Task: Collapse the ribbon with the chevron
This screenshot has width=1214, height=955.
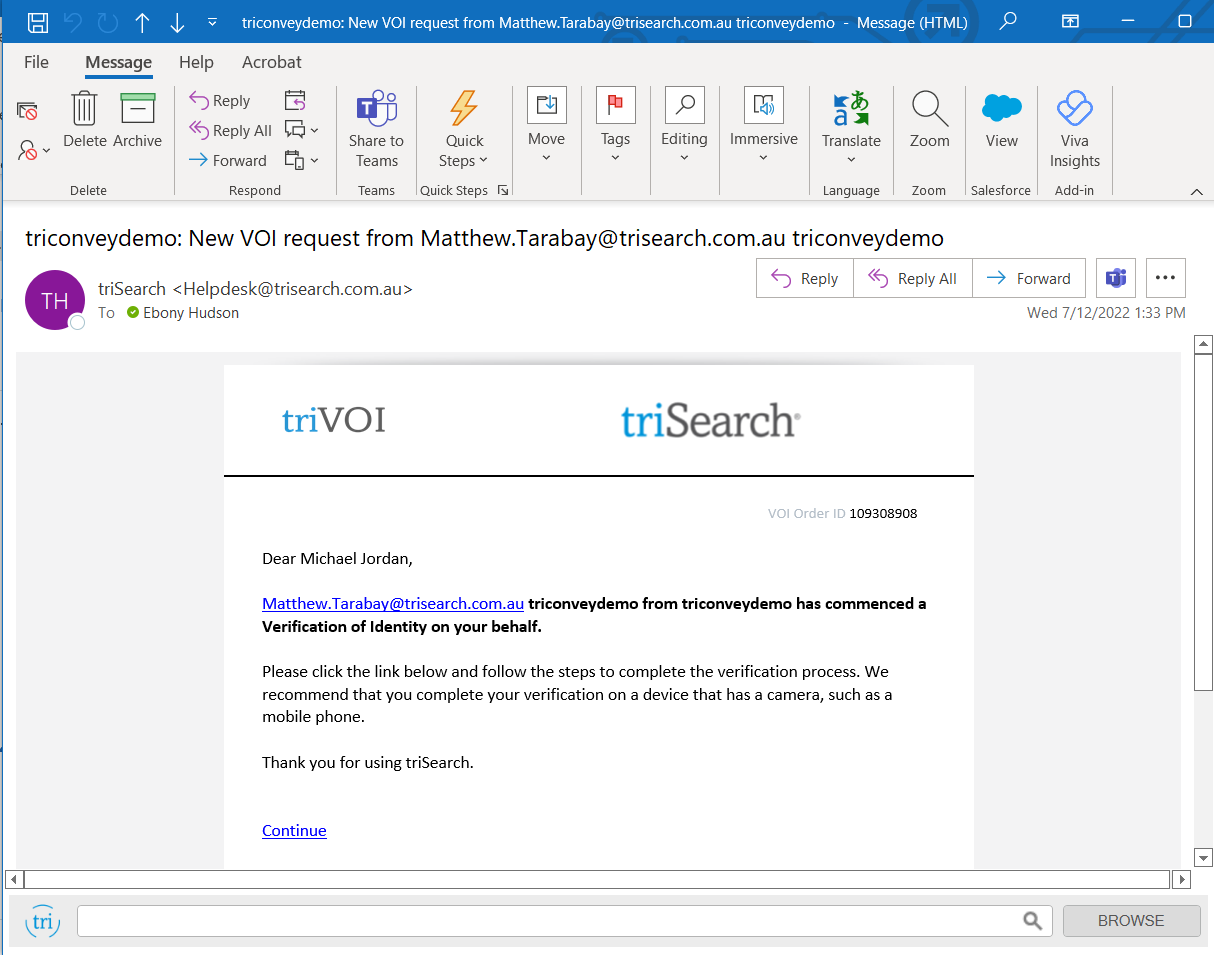Action: (x=1196, y=191)
